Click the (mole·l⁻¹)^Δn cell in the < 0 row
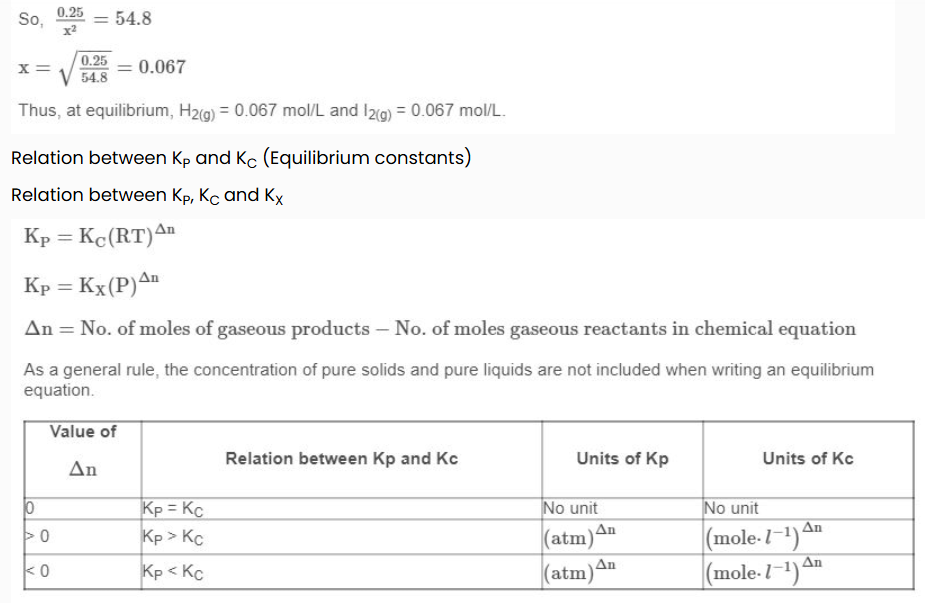Screen dimensions: 925x603 point(763,572)
